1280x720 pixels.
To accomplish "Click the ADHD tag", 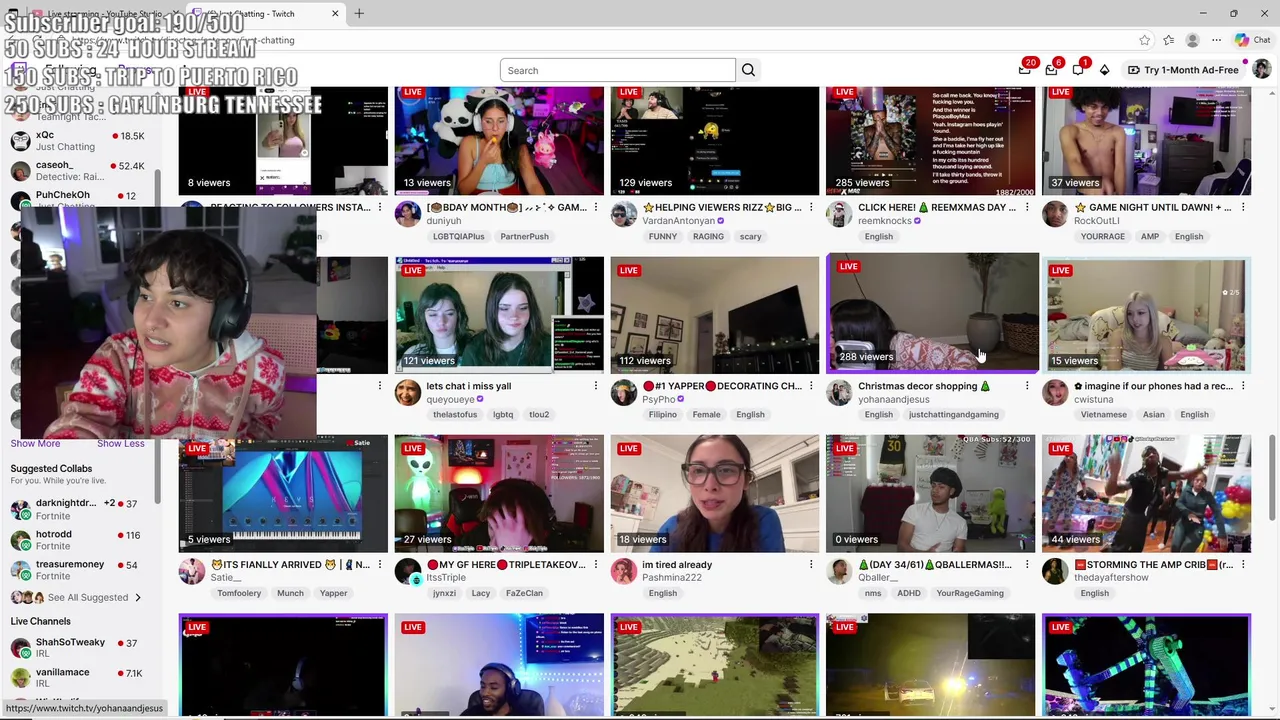I will [909, 593].
